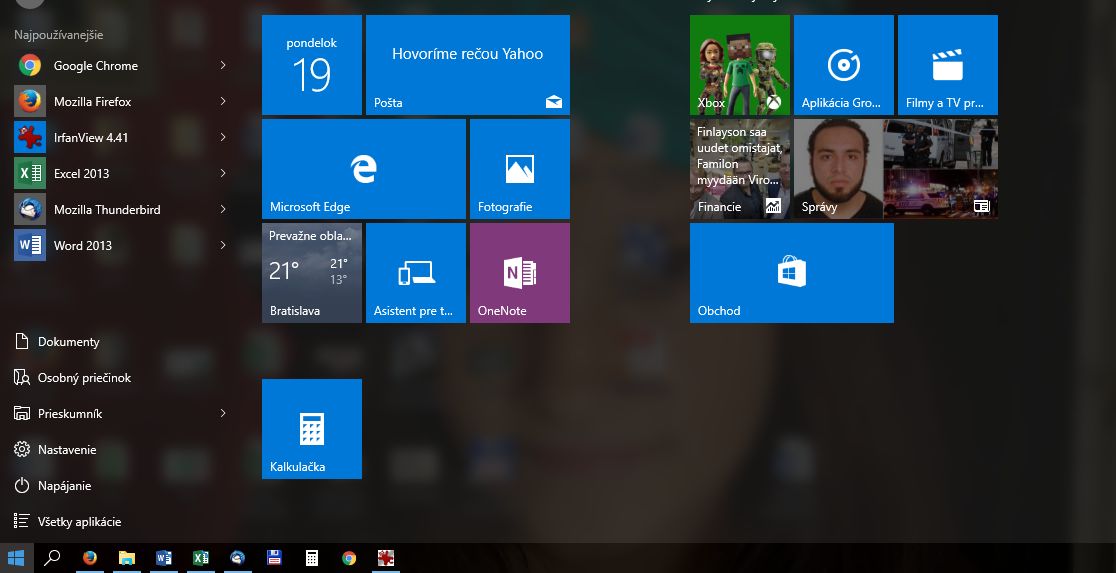Open Mozilla Thunderbird from most used list
1116x573 pixels.
(x=121, y=209)
